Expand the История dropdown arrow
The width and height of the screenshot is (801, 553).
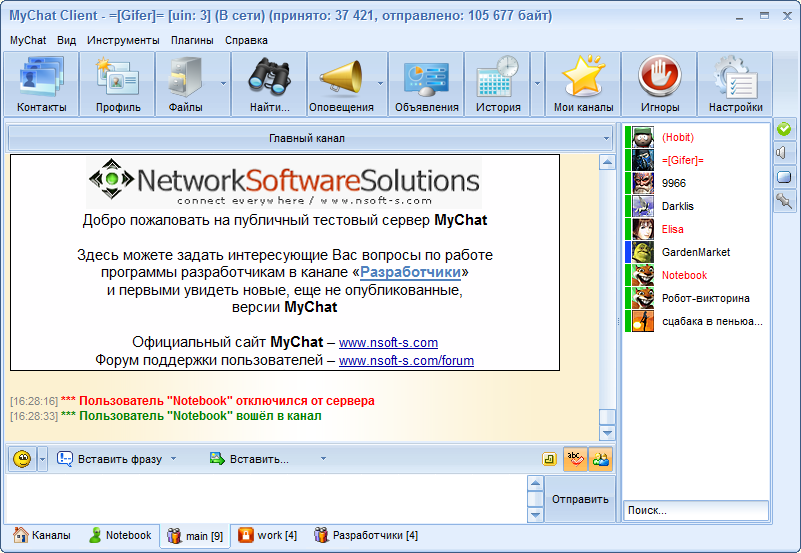click(537, 84)
